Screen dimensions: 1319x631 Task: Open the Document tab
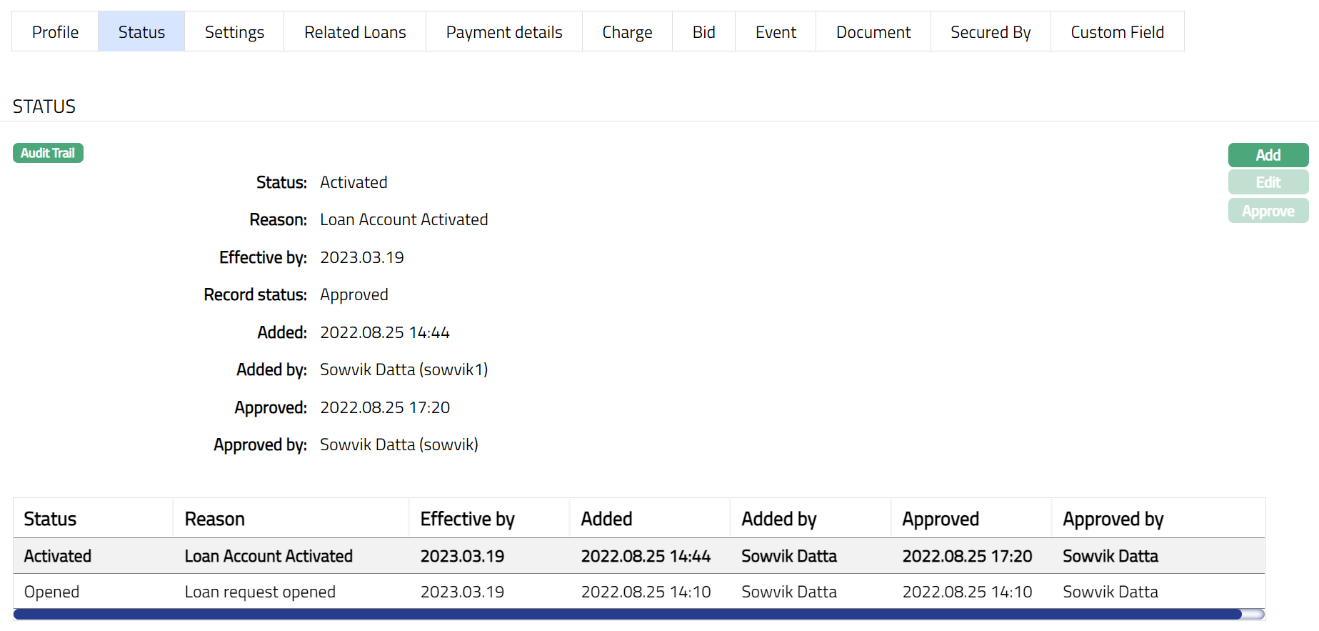(x=873, y=32)
